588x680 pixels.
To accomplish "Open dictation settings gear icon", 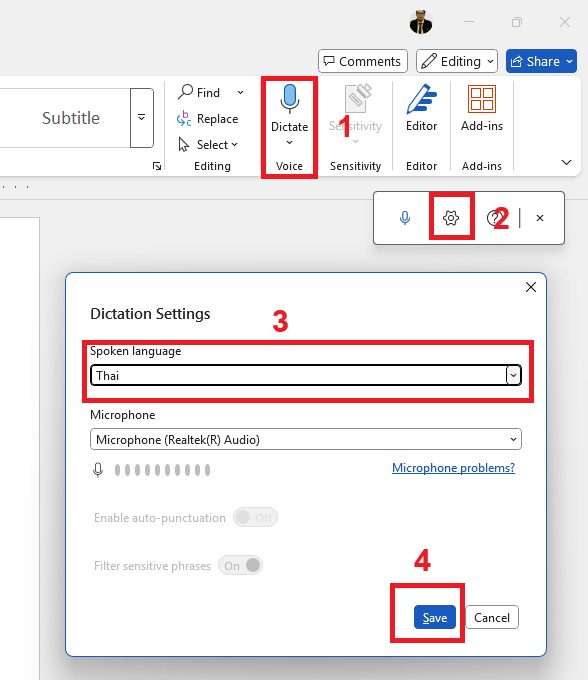I will click(x=451, y=218).
